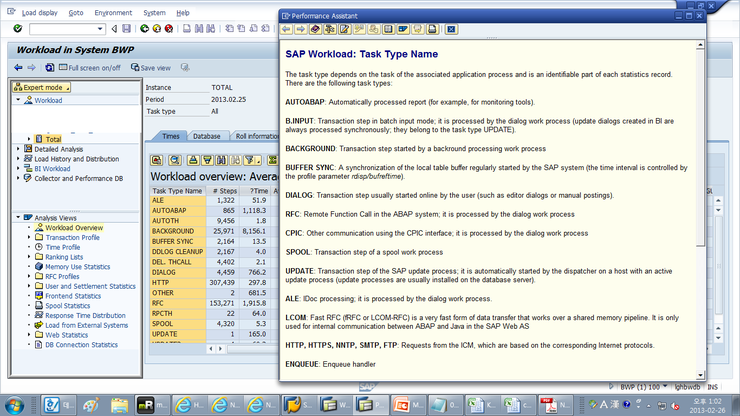Click the details magnifier icon above table
The width and height of the screenshot is (740, 416).
(175, 161)
